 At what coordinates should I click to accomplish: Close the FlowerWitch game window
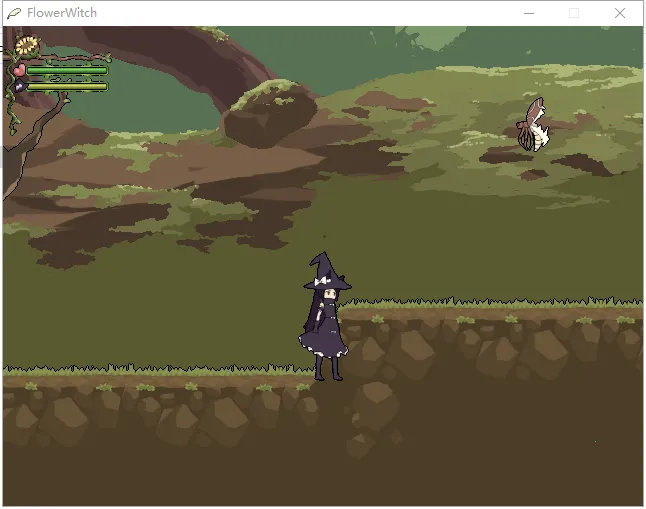(x=620, y=13)
